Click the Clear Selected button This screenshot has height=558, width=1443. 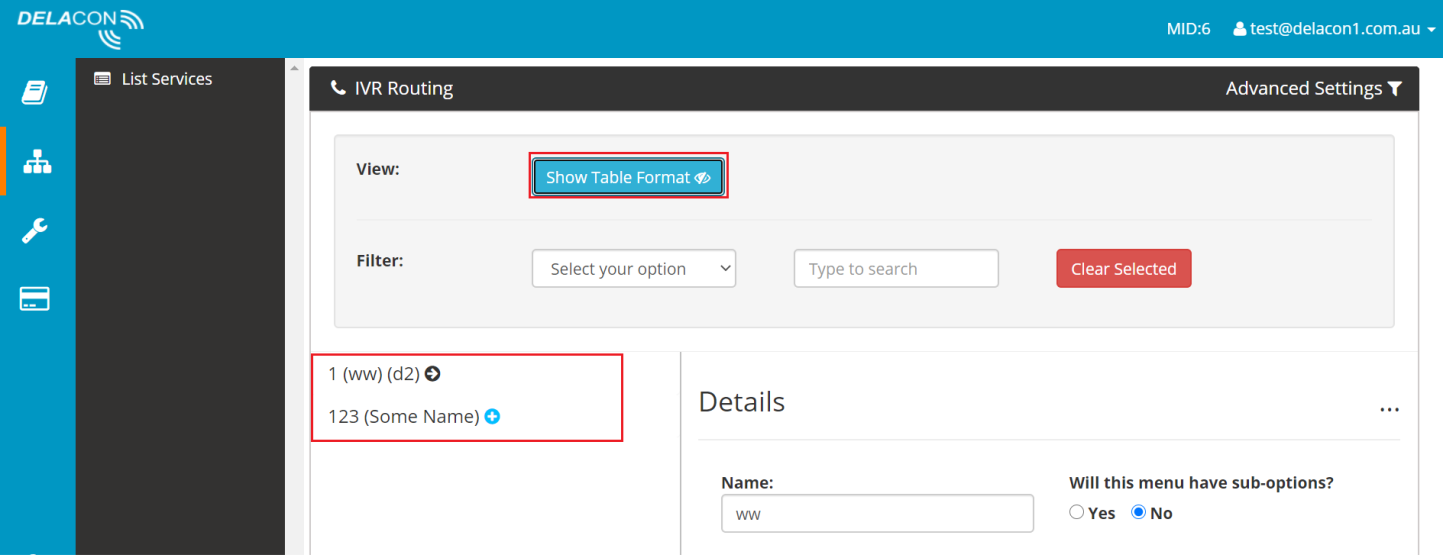pyautogui.click(x=1124, y=269)
